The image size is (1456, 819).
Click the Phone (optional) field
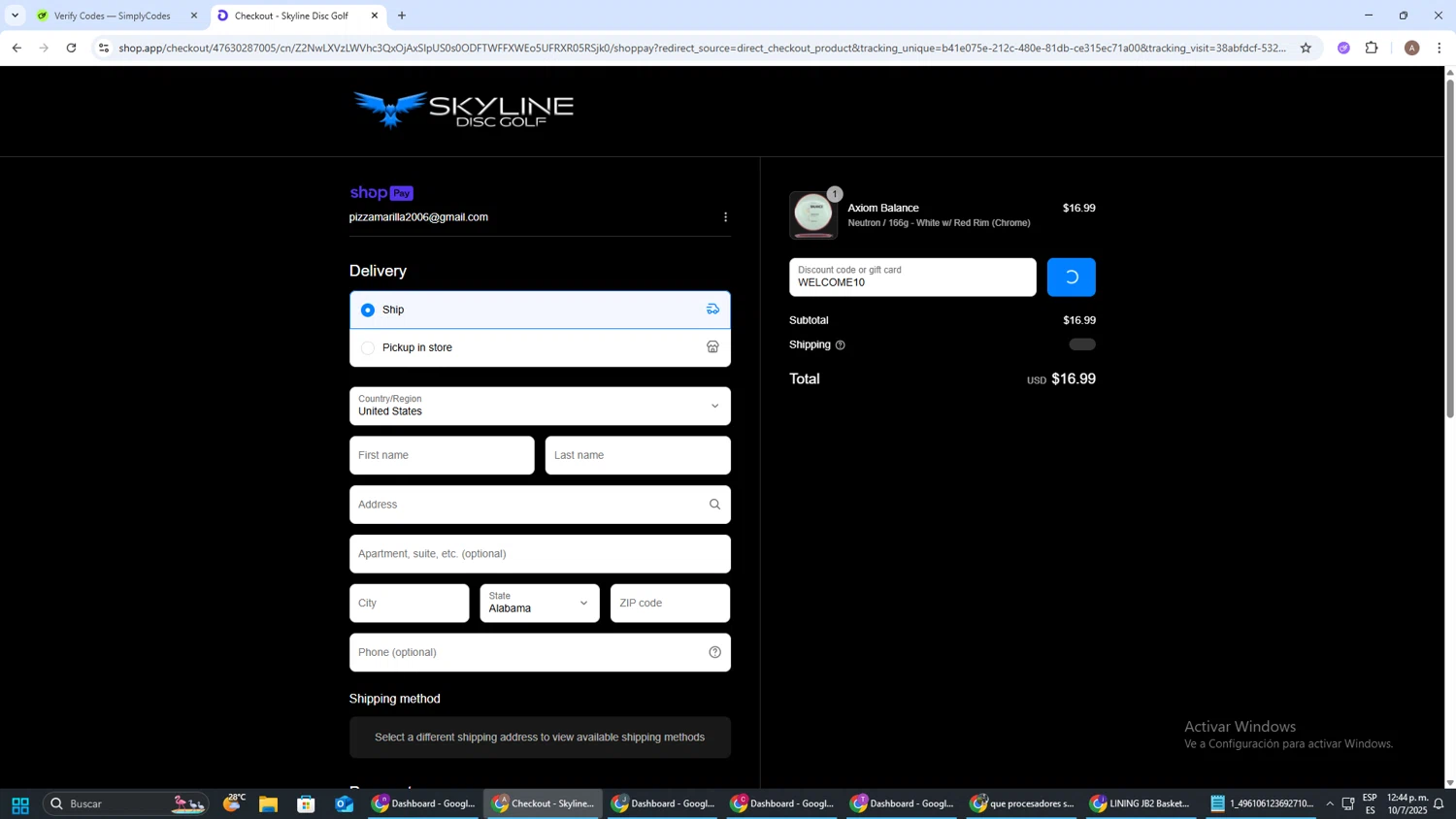coord(540,652)
